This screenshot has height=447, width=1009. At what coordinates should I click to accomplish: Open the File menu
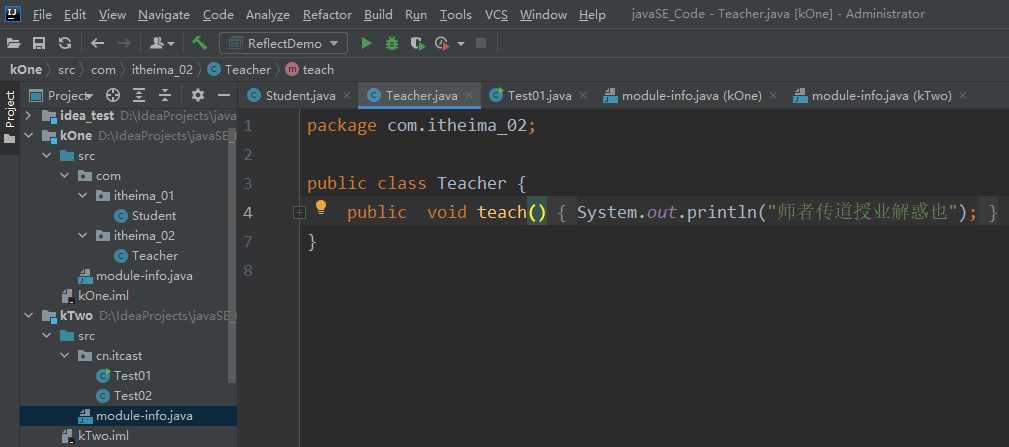tap(42, 14)
